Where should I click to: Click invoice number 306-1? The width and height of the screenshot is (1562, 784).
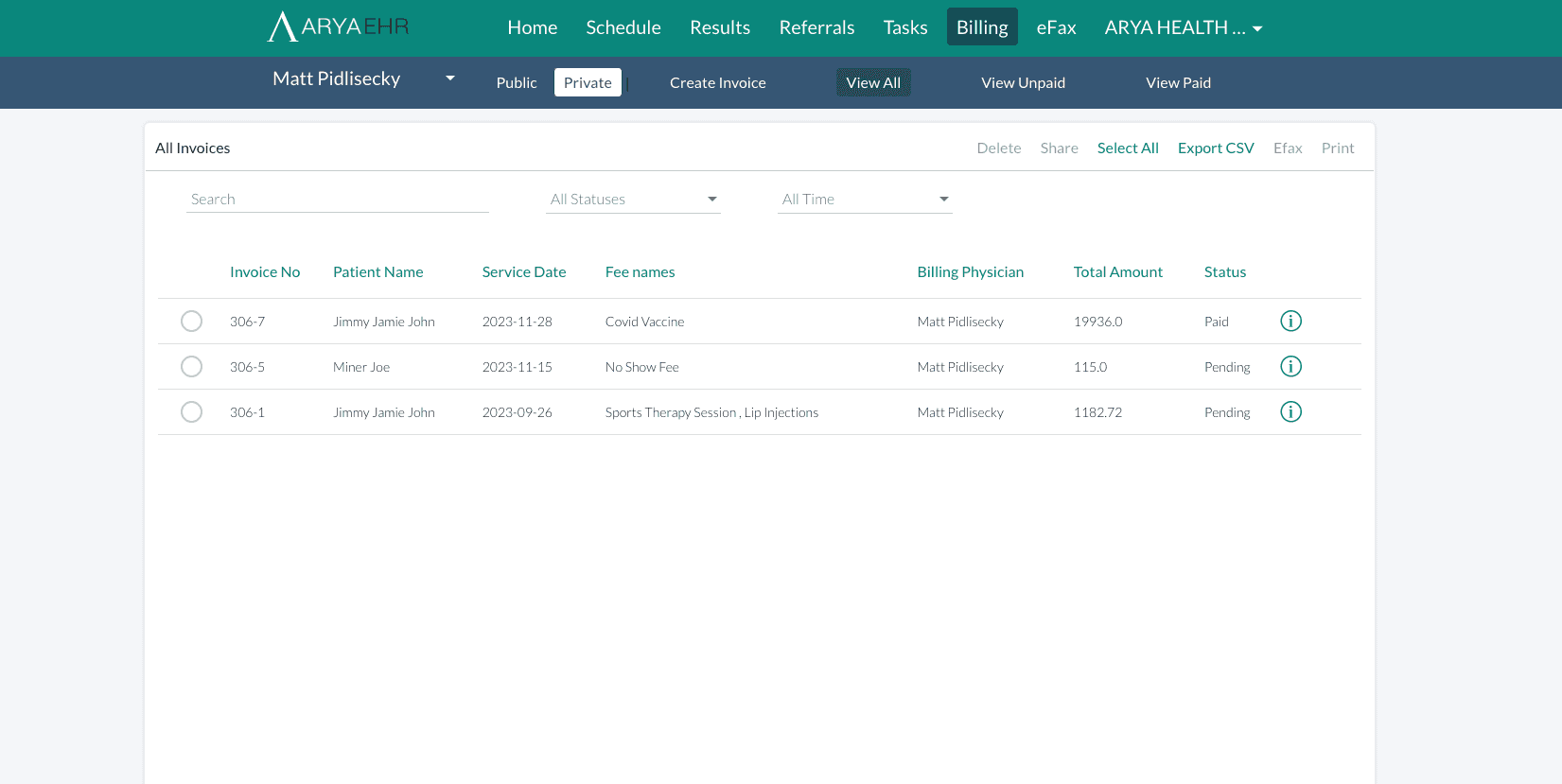pos(247,412)
